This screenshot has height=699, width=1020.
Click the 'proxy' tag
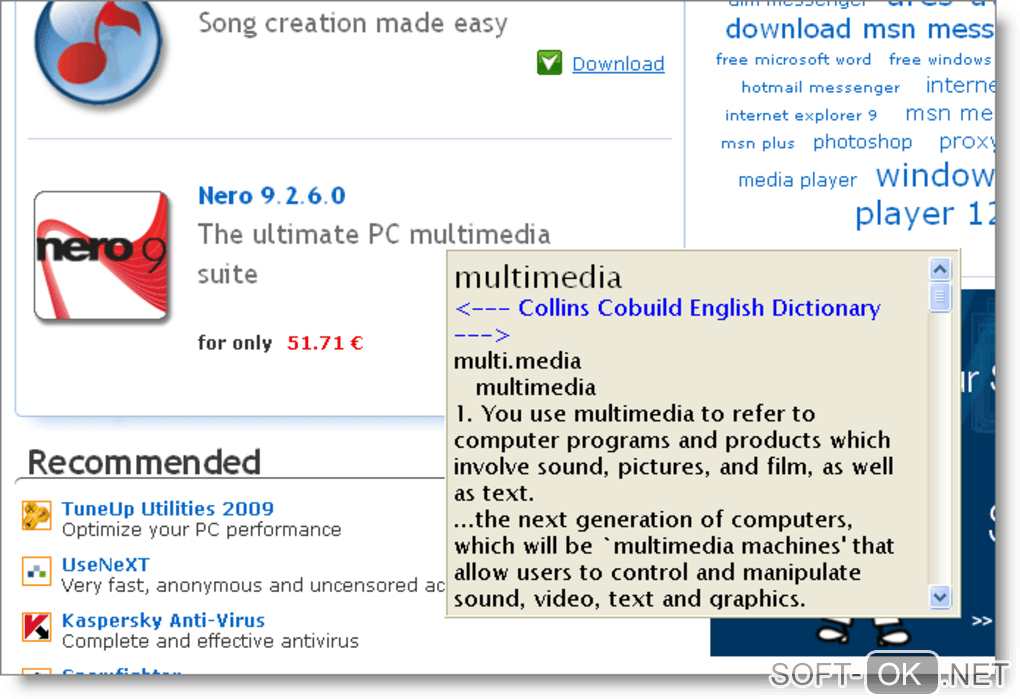[967, 142]
